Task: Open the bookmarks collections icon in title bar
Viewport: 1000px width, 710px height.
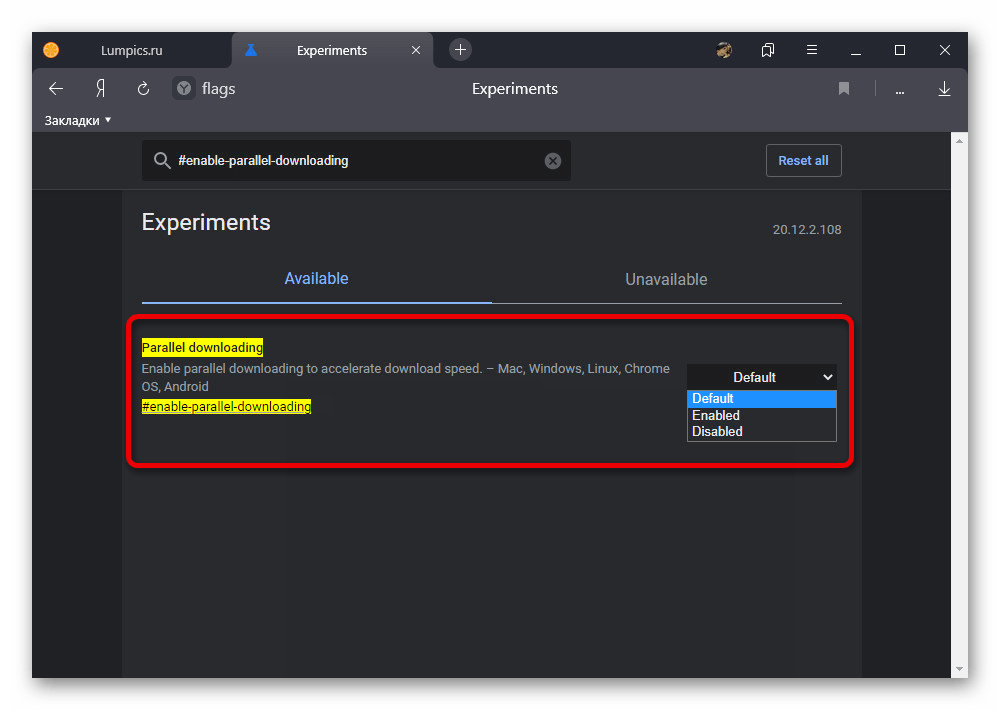Action: tap(768, 50)
